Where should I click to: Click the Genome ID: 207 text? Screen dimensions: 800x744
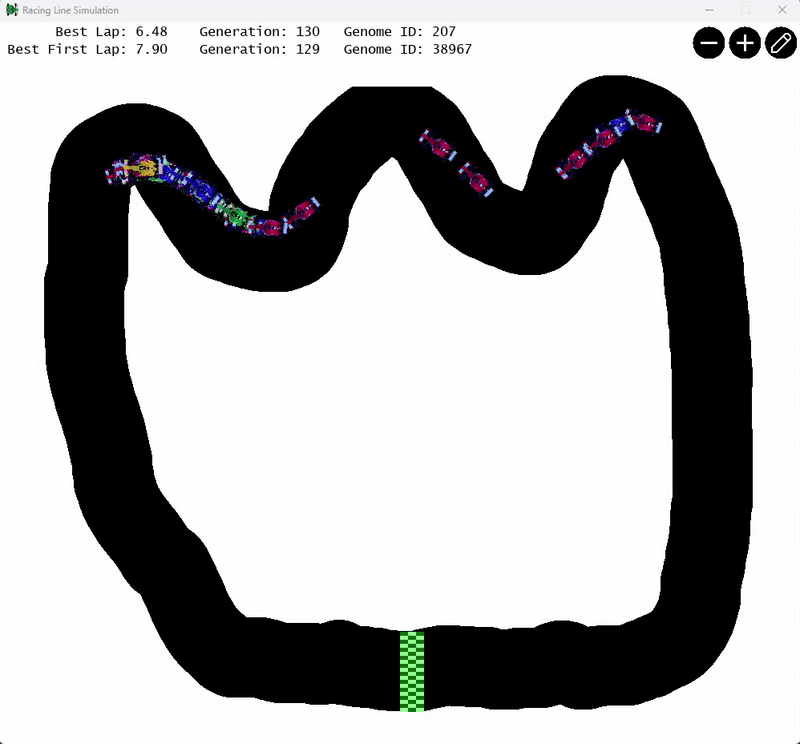[x=398, y=31]
